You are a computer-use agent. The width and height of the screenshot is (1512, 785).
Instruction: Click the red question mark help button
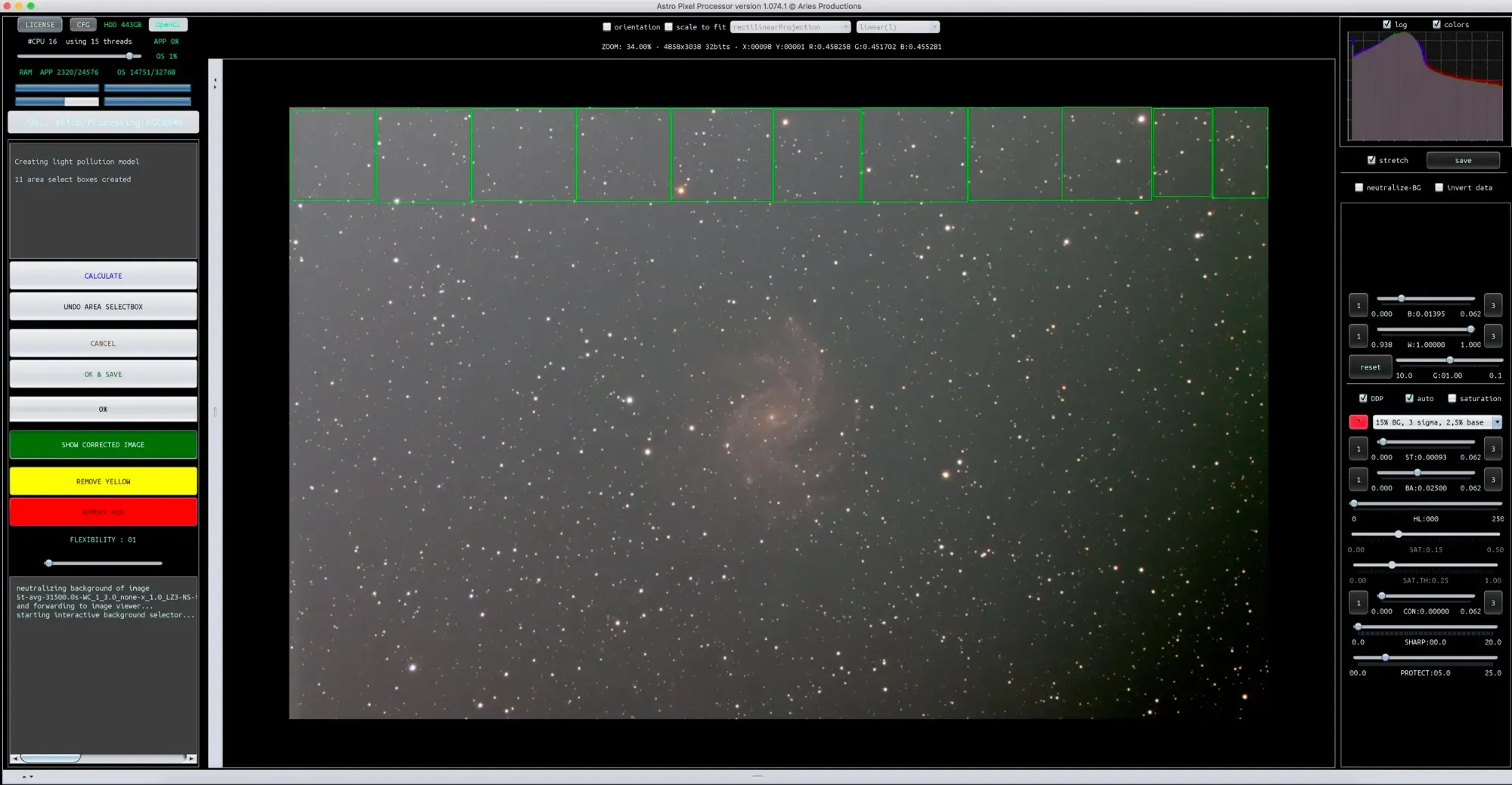(1358, 422)
